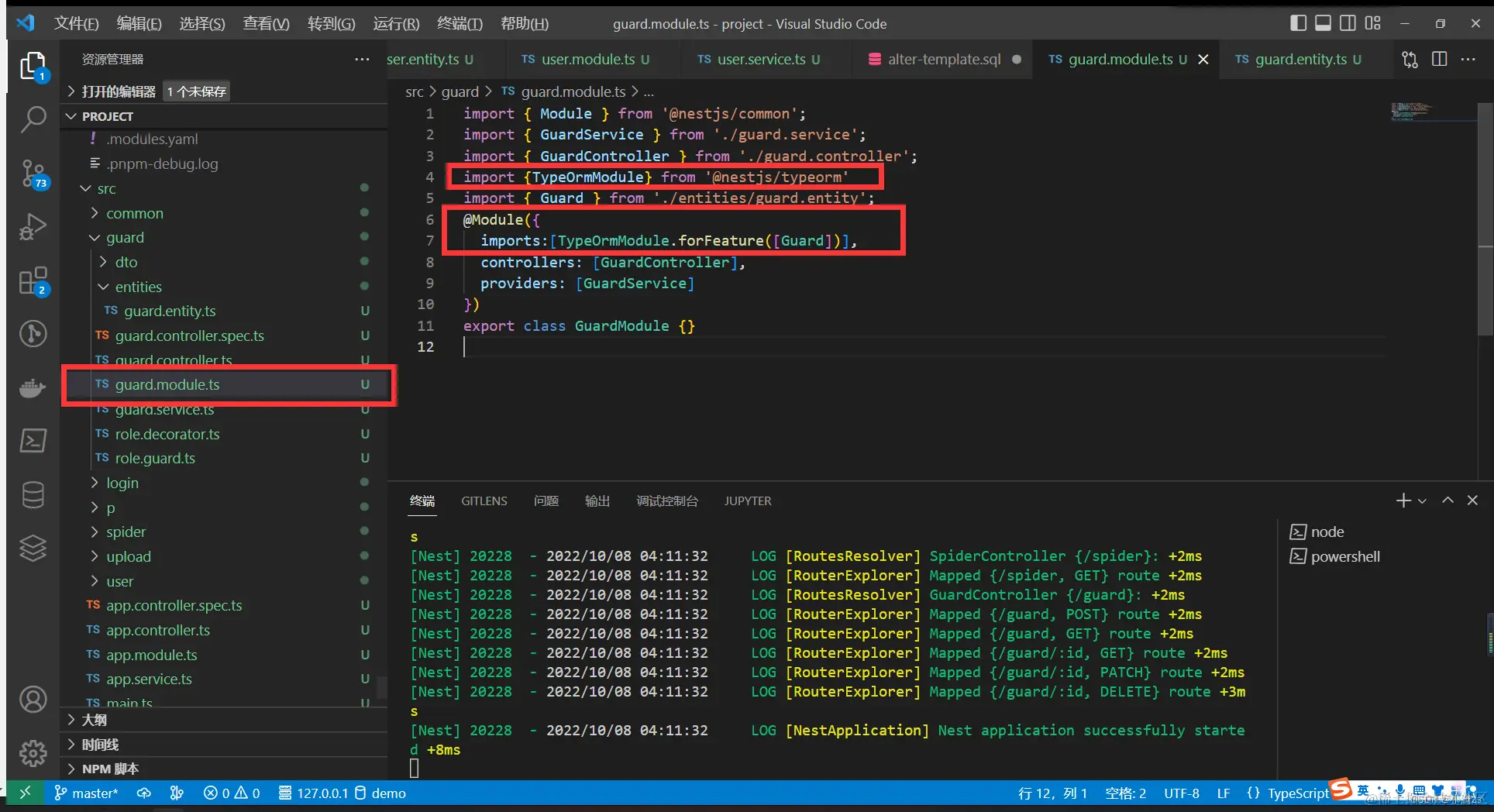Click the 127.0.0.1 demo database status
The height and width of the screenshot is (812, 1494).
coord(343,793)
